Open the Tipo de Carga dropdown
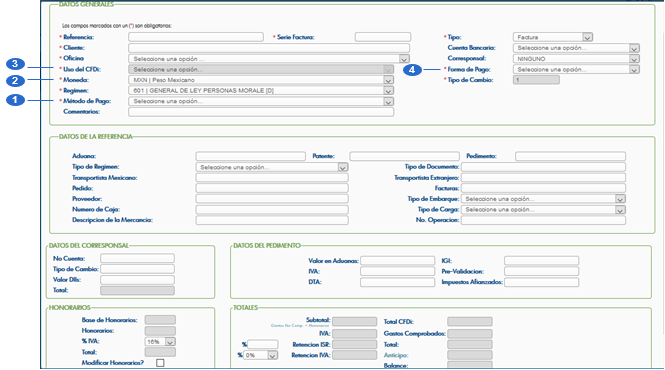The width and height of the screenshot is (665, 370). pyautogui.click(x=543, y=210)
